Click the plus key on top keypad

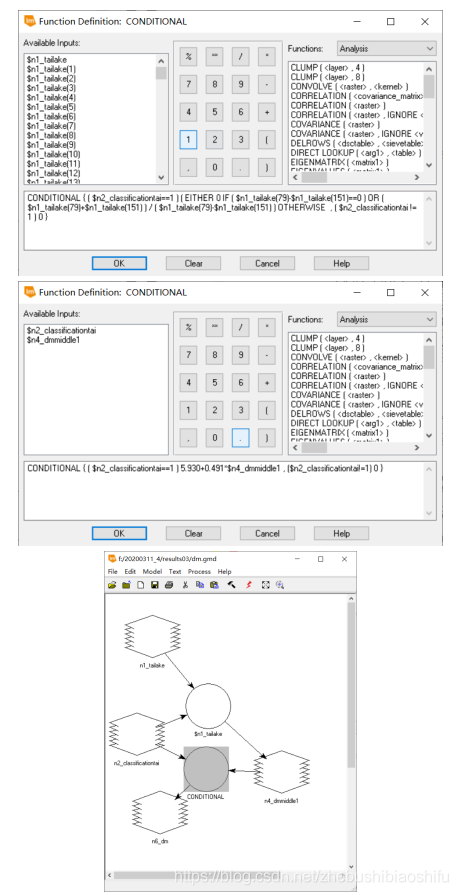tap(267, 112)
